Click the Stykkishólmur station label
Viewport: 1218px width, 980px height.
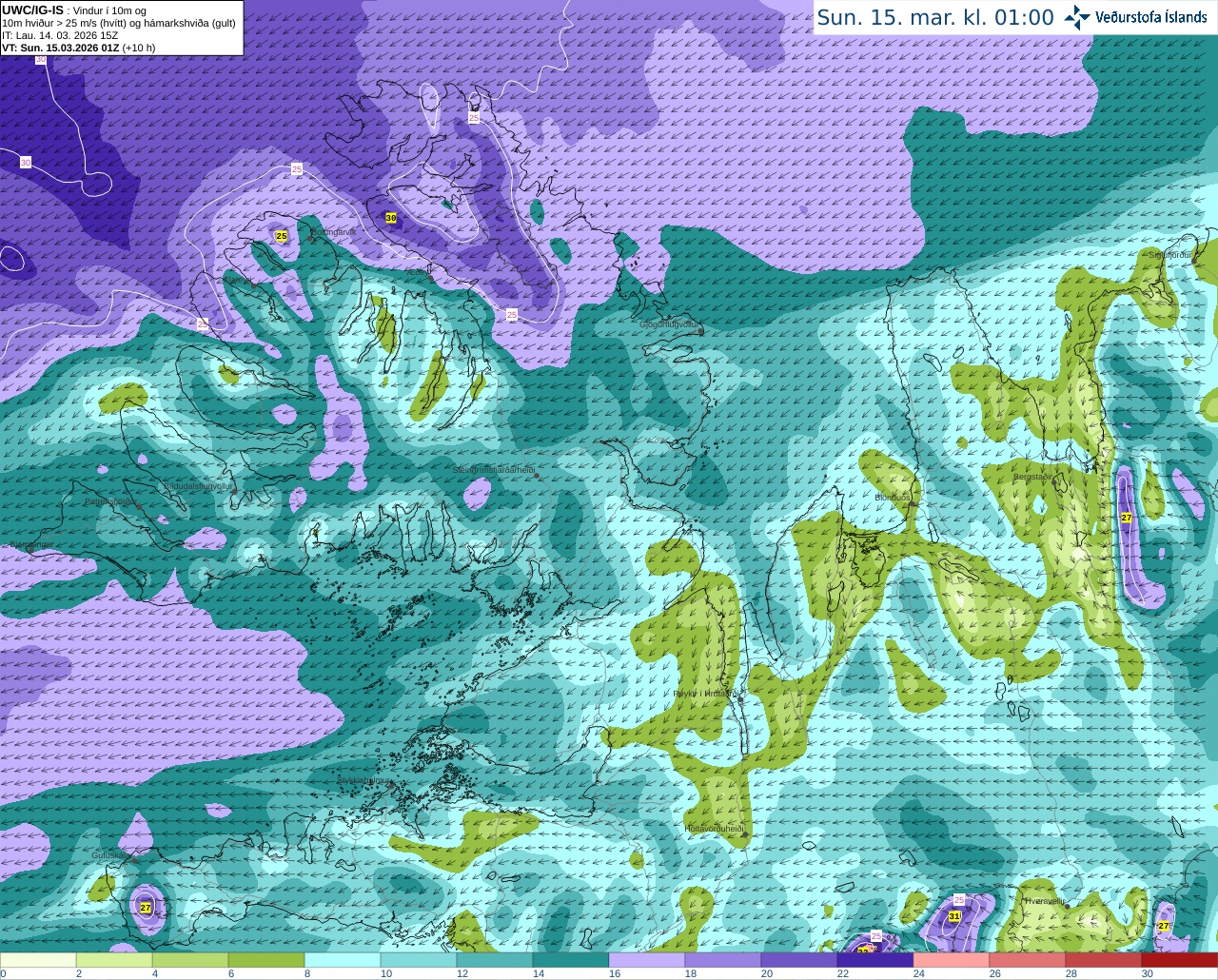coord(364,779)
